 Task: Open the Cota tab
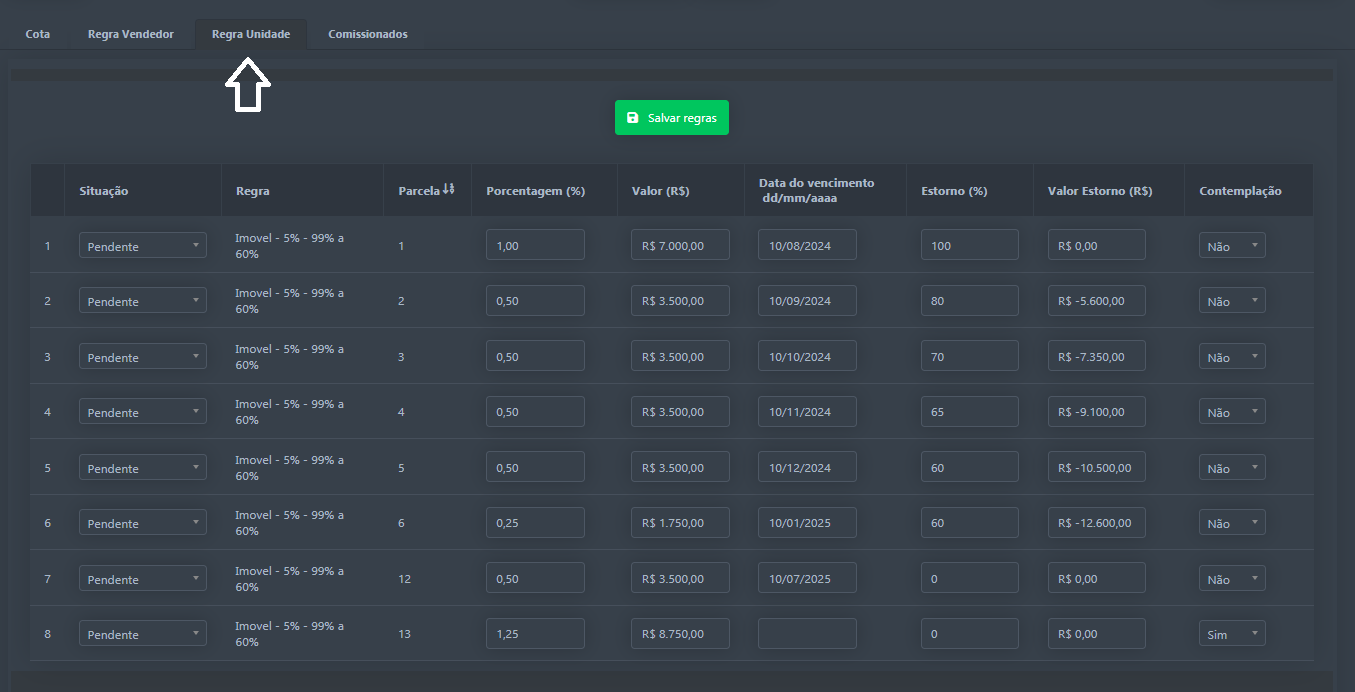[38, 34]
